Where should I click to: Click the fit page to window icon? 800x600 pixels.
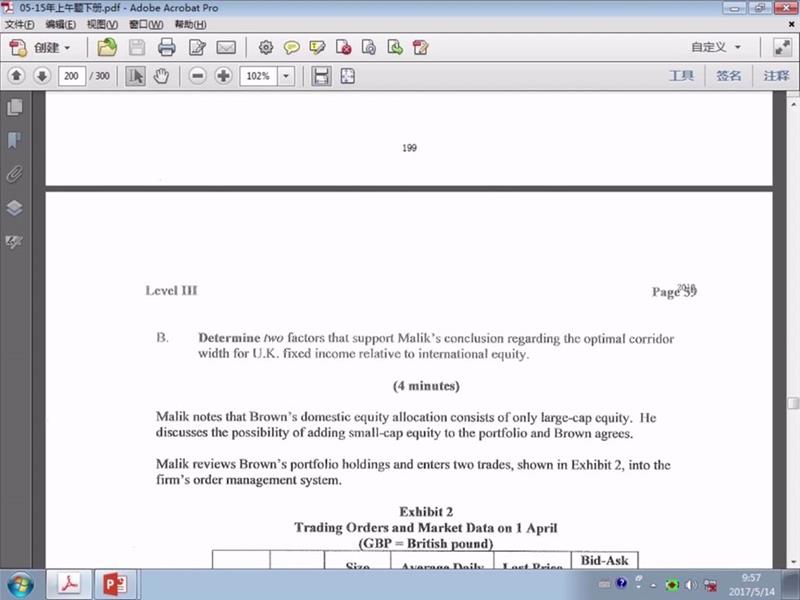347,76
